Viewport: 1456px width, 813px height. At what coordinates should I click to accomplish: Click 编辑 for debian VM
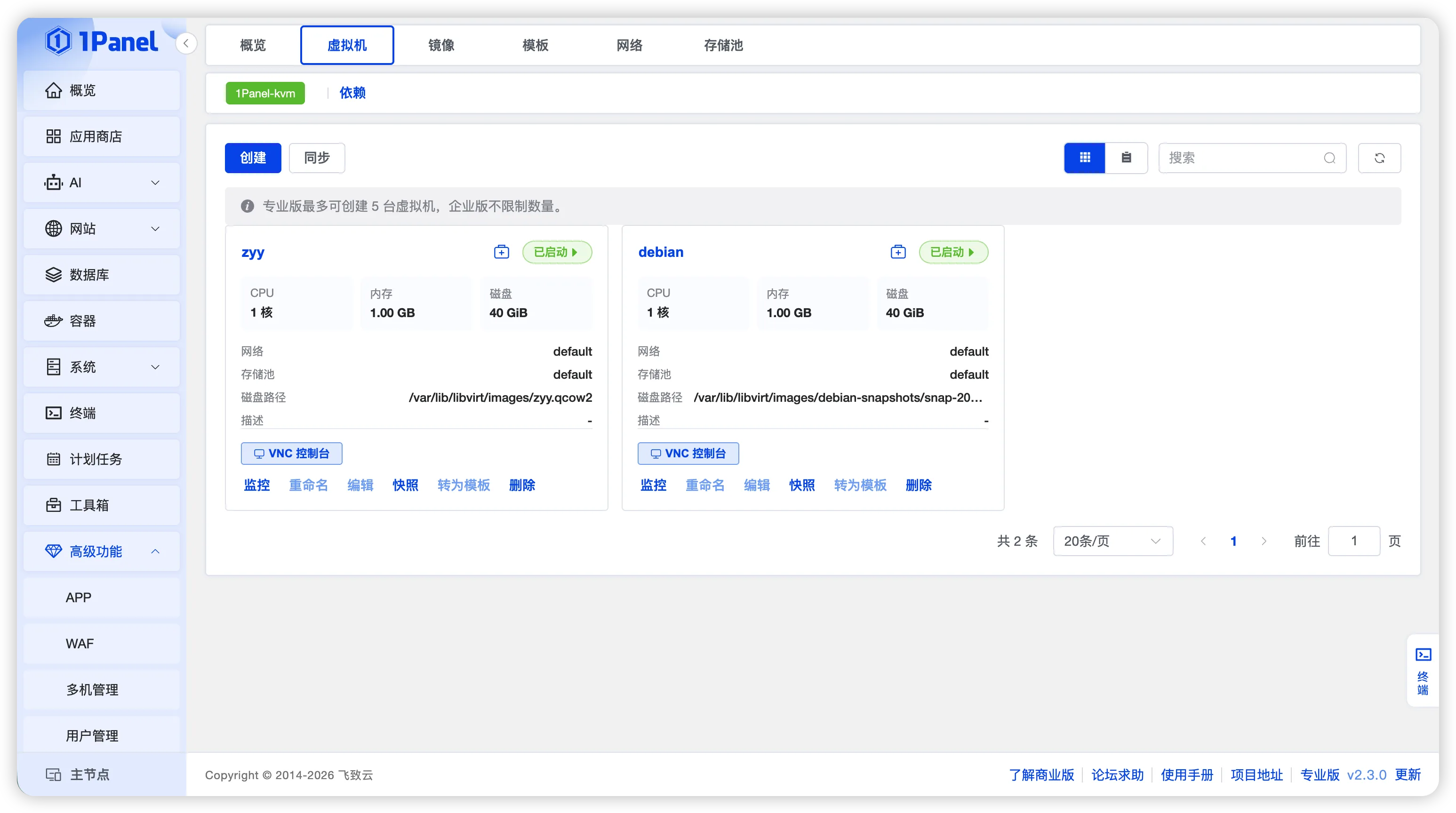(x=757, y=486)
